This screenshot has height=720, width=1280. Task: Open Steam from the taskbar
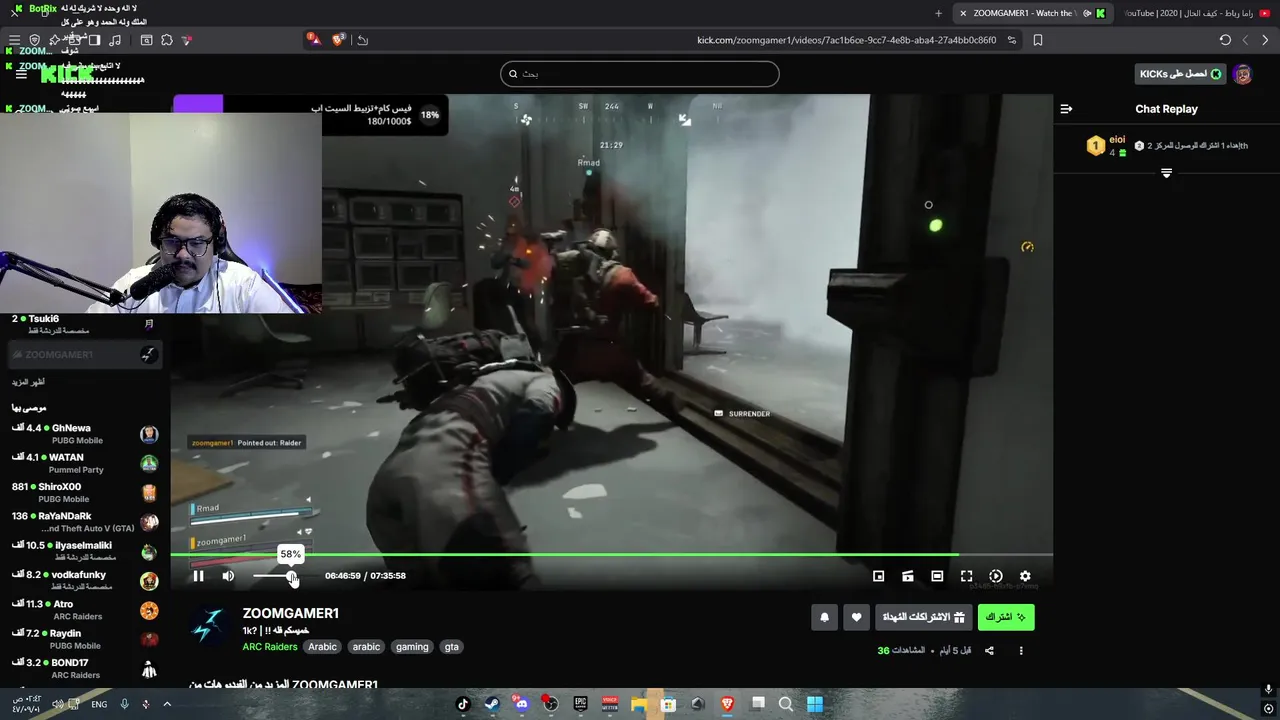pyautogui.click(x=492, y=704)
